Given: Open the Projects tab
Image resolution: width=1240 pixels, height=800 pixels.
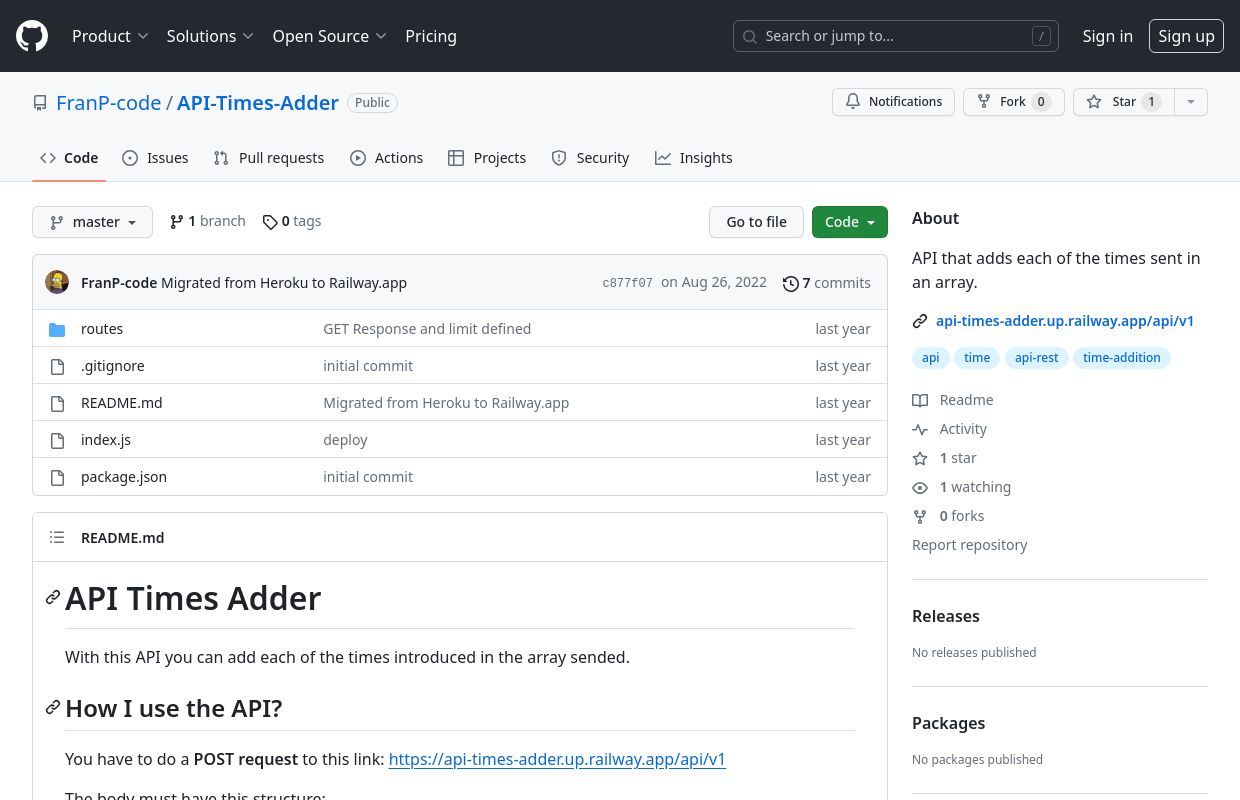Looking at the screenshot, I should click(487, 158).
